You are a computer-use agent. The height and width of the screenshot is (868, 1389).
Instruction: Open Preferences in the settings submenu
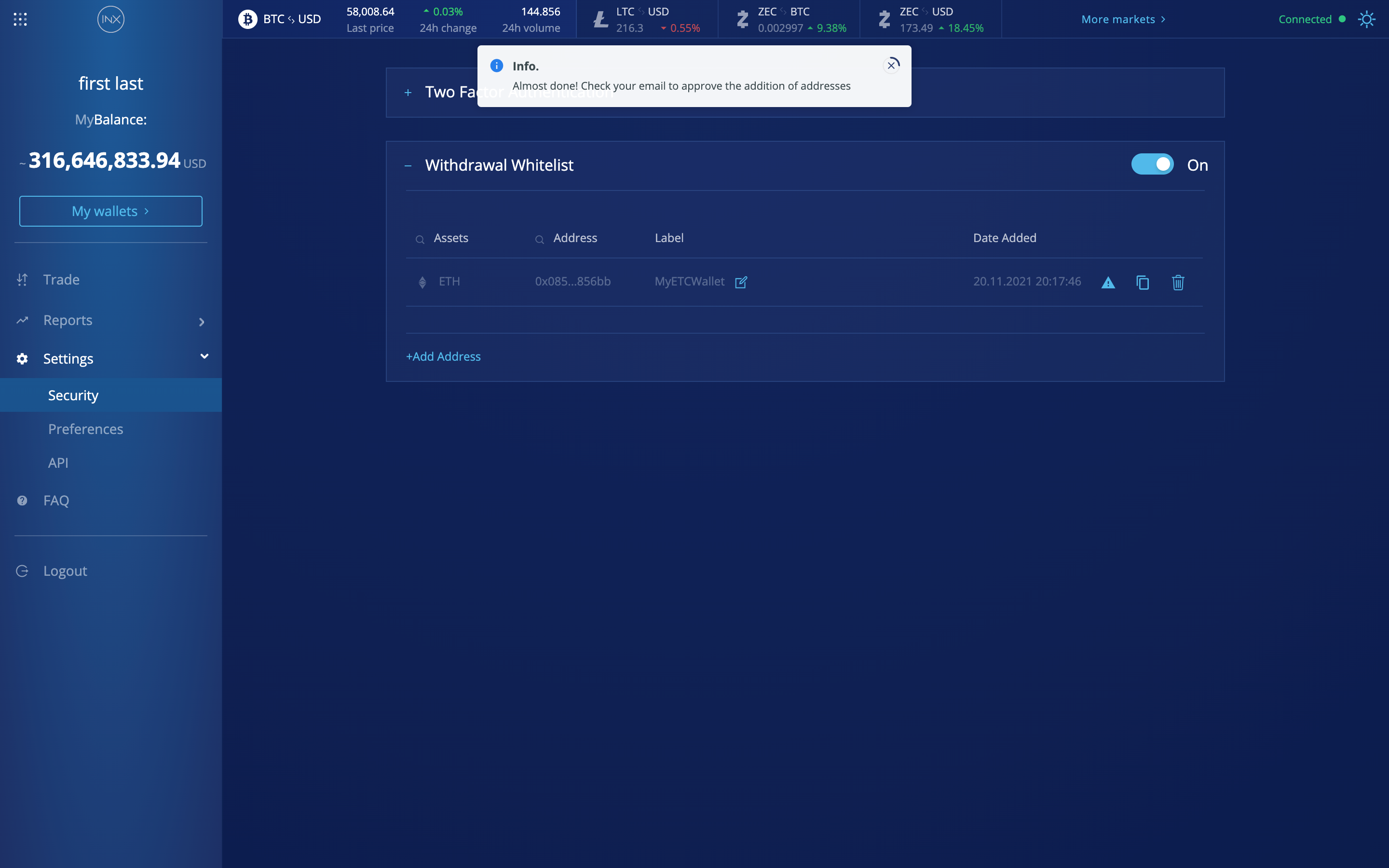coord(85,429)
